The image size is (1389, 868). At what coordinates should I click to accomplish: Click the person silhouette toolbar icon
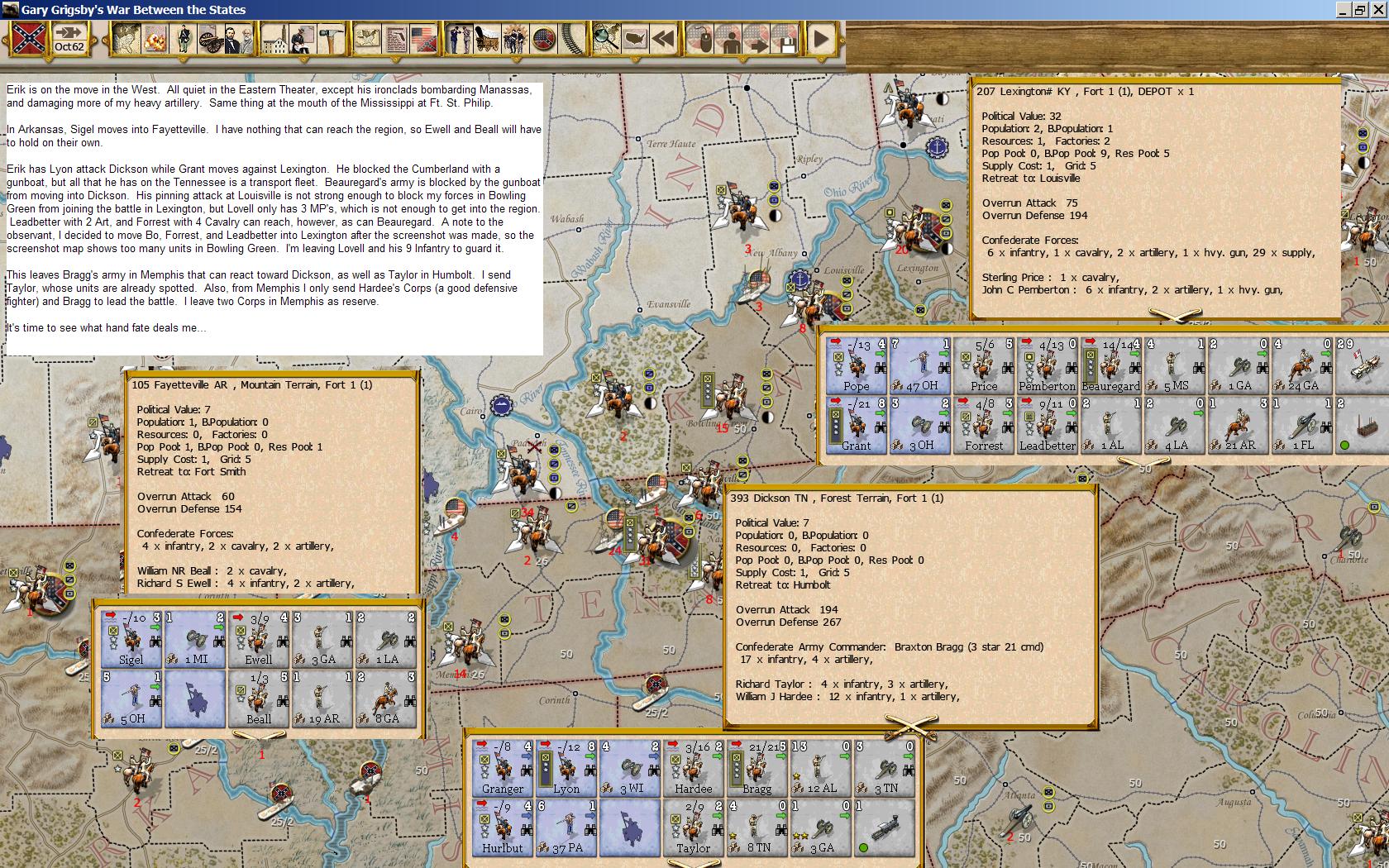point(728,38)
